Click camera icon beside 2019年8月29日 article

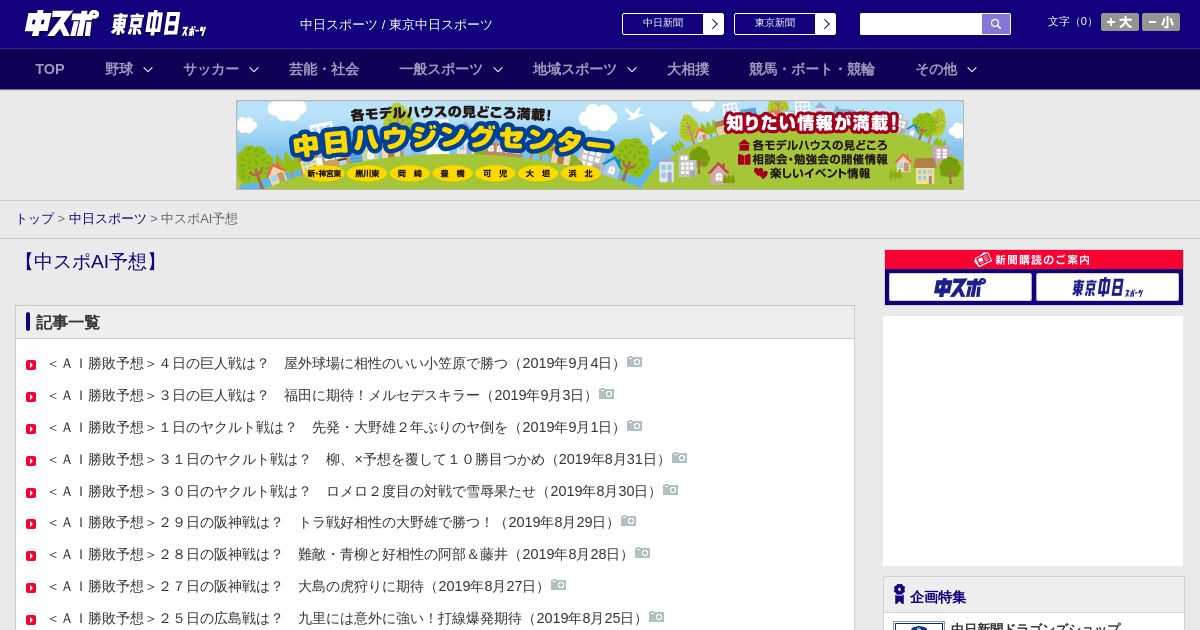coord(629,521)
